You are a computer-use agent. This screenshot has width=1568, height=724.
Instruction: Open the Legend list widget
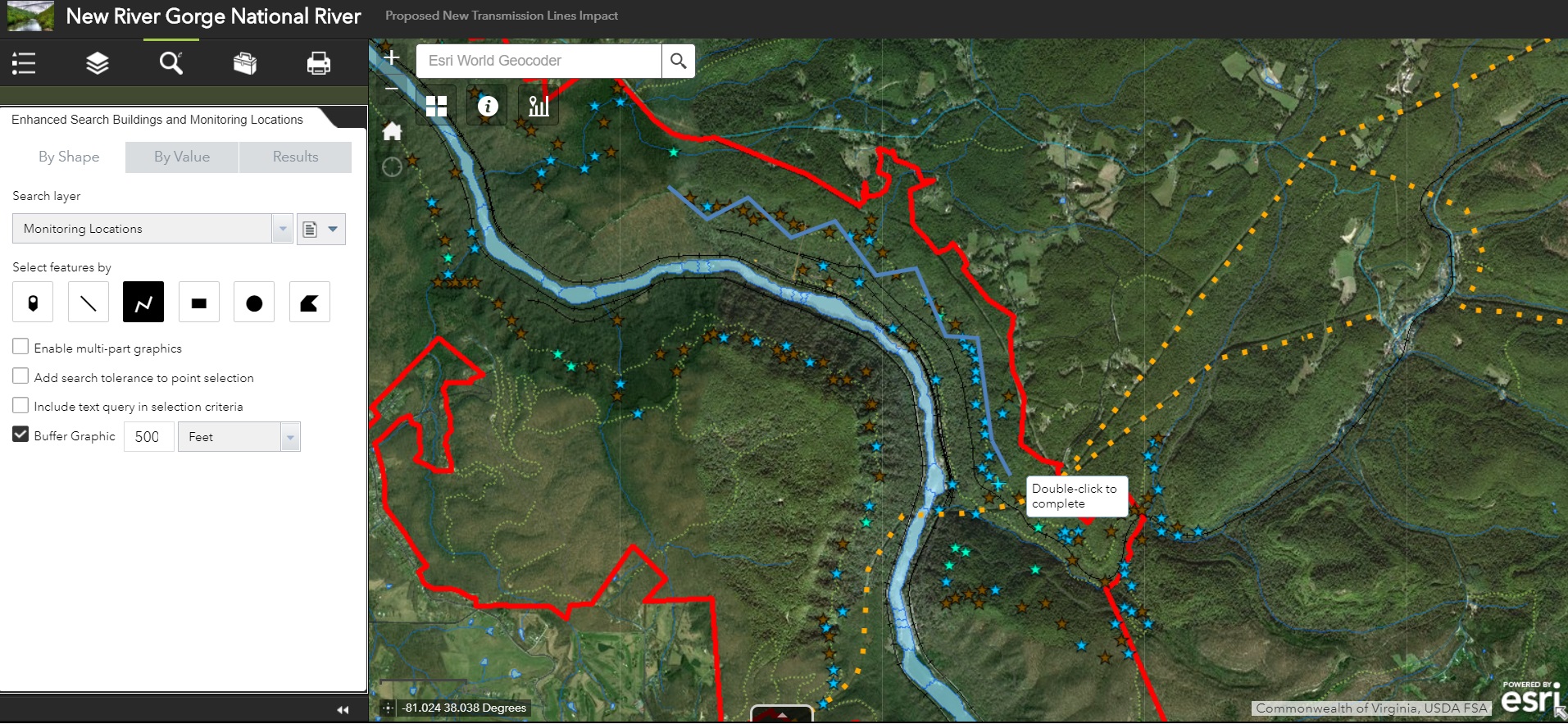click(24, 63)
